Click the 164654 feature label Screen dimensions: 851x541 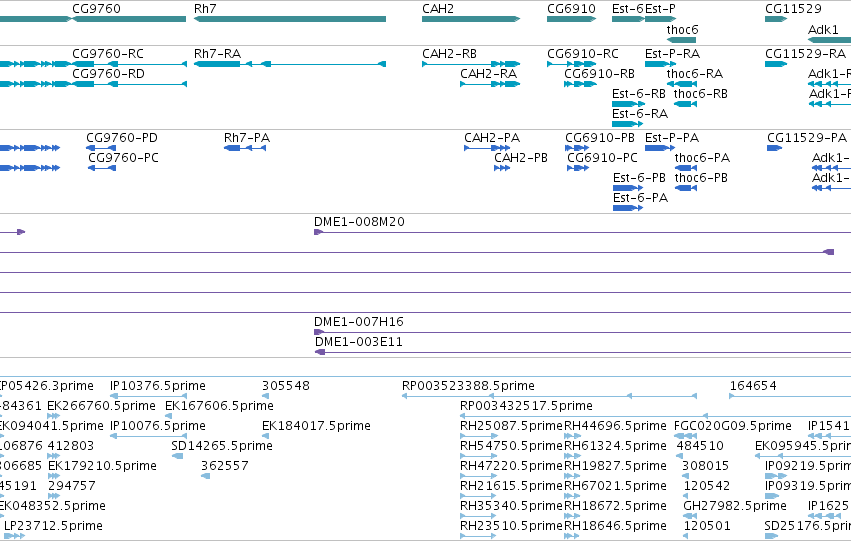point(753,386)
